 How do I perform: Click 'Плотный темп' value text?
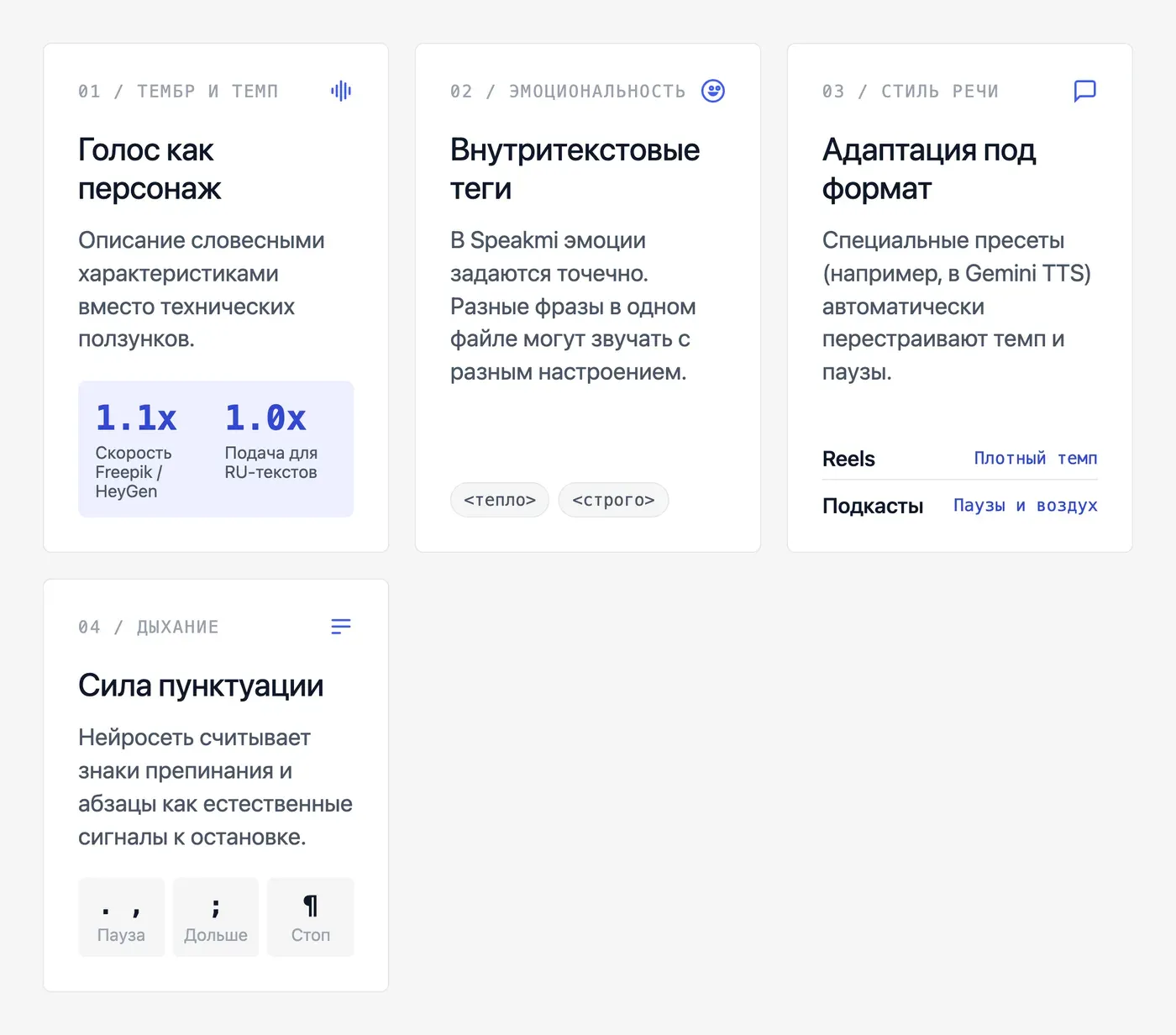pyautogui.click(x=1036, y=458)
